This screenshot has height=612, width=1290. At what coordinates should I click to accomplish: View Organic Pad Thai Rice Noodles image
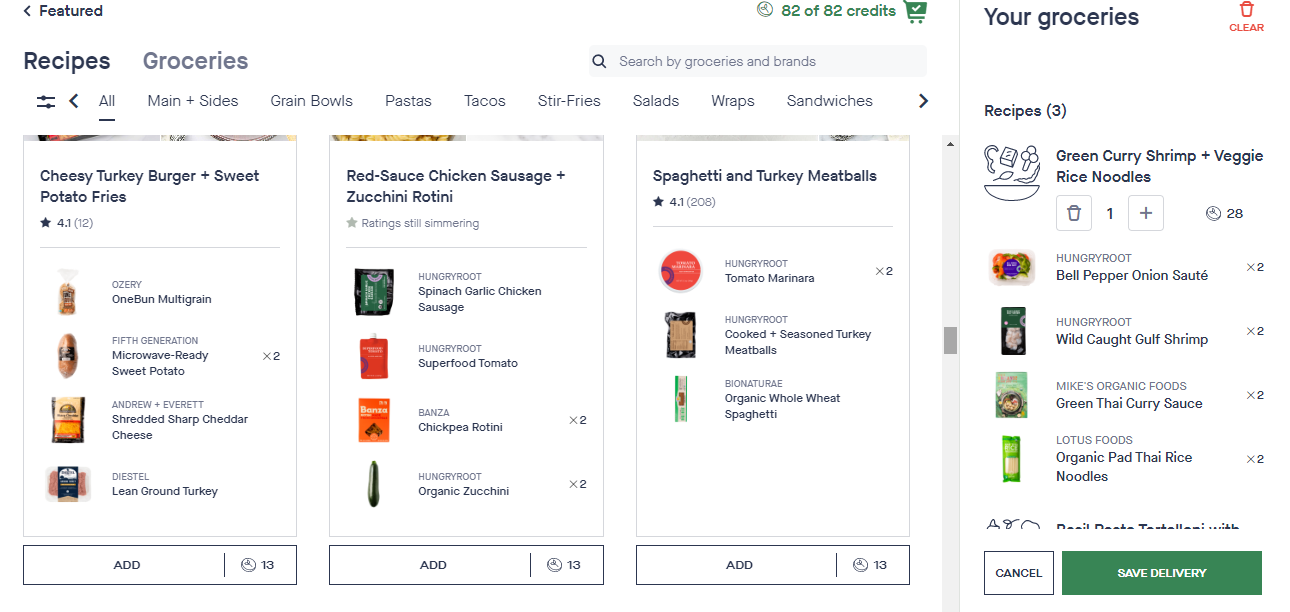1012,459
